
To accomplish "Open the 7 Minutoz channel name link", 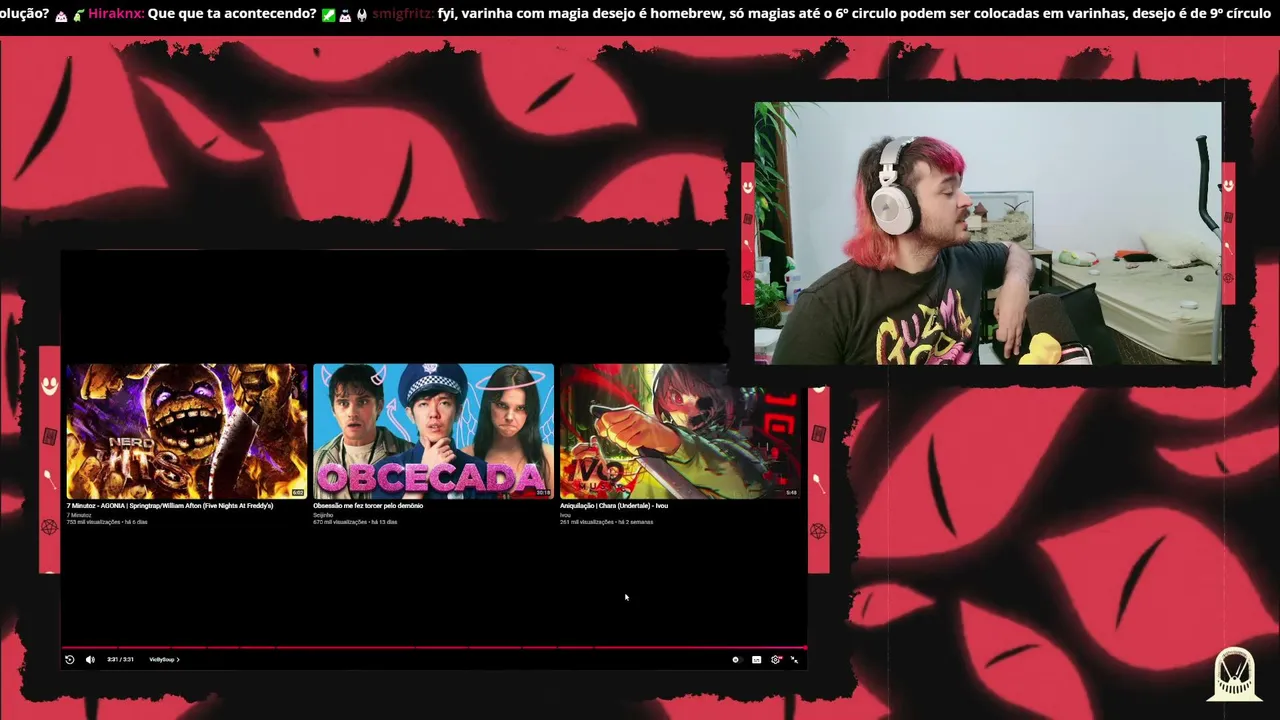I will coord(79,515).
